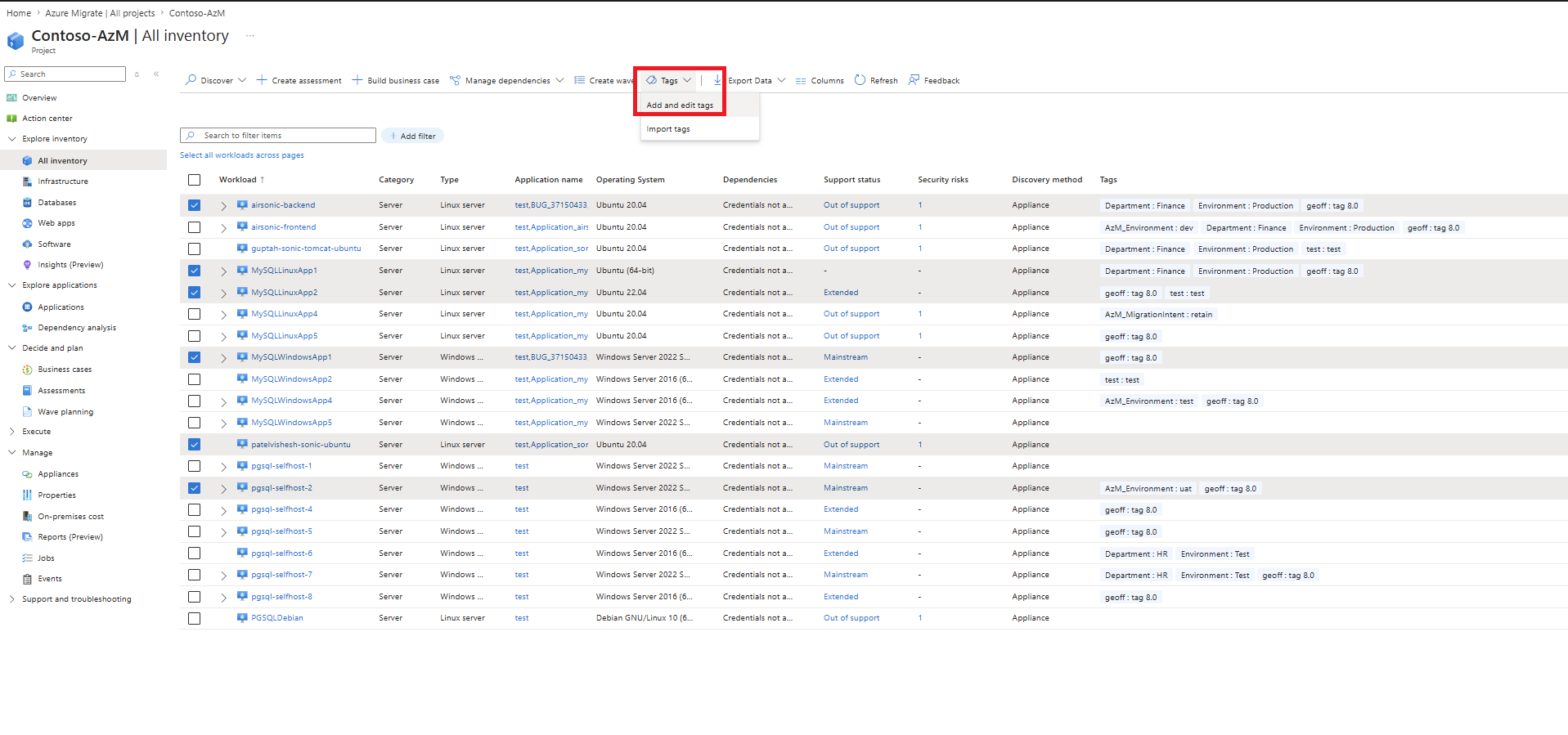The image size is (1568, 735).
Task: Open the ellipsis next to All inventory
Action: coord(250,36)
